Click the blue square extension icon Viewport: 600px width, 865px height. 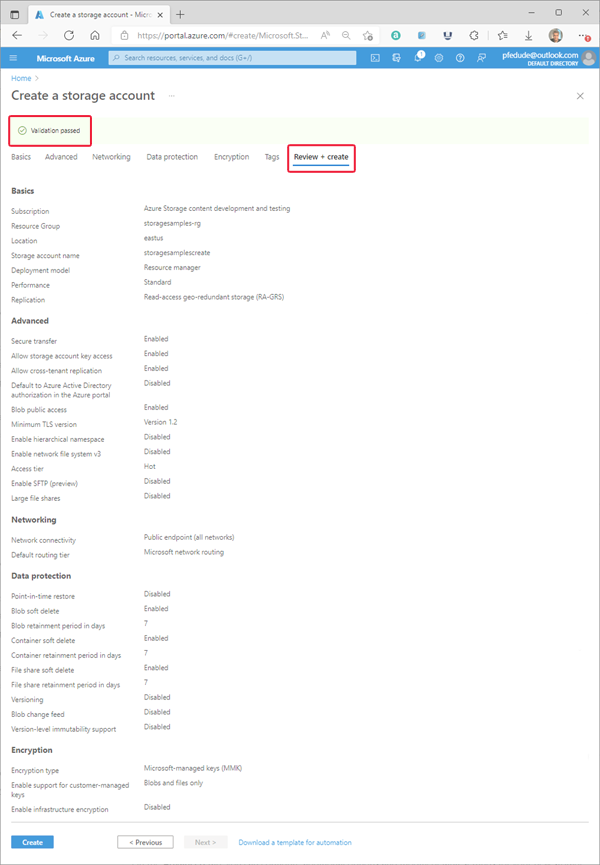422,35
